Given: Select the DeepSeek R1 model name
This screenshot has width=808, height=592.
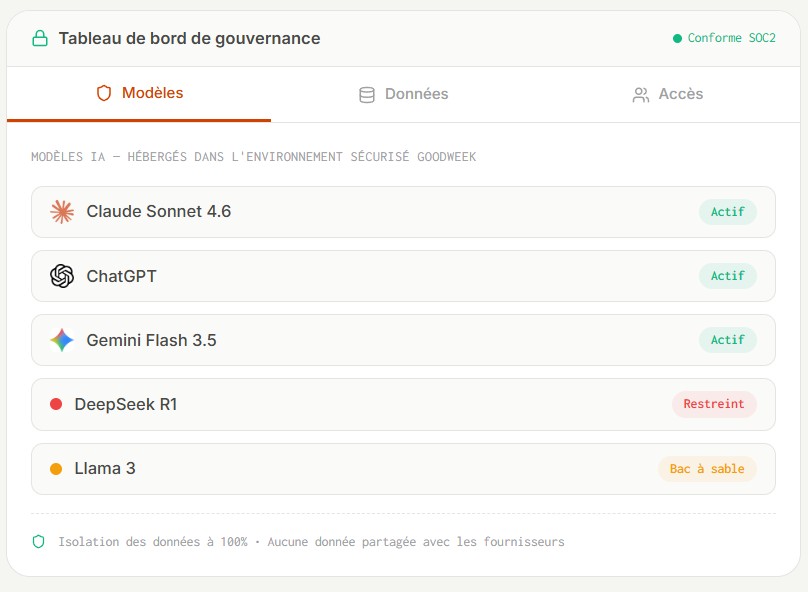Looking at the screenshot, I should pyautogui.click(x=126, y=404).
